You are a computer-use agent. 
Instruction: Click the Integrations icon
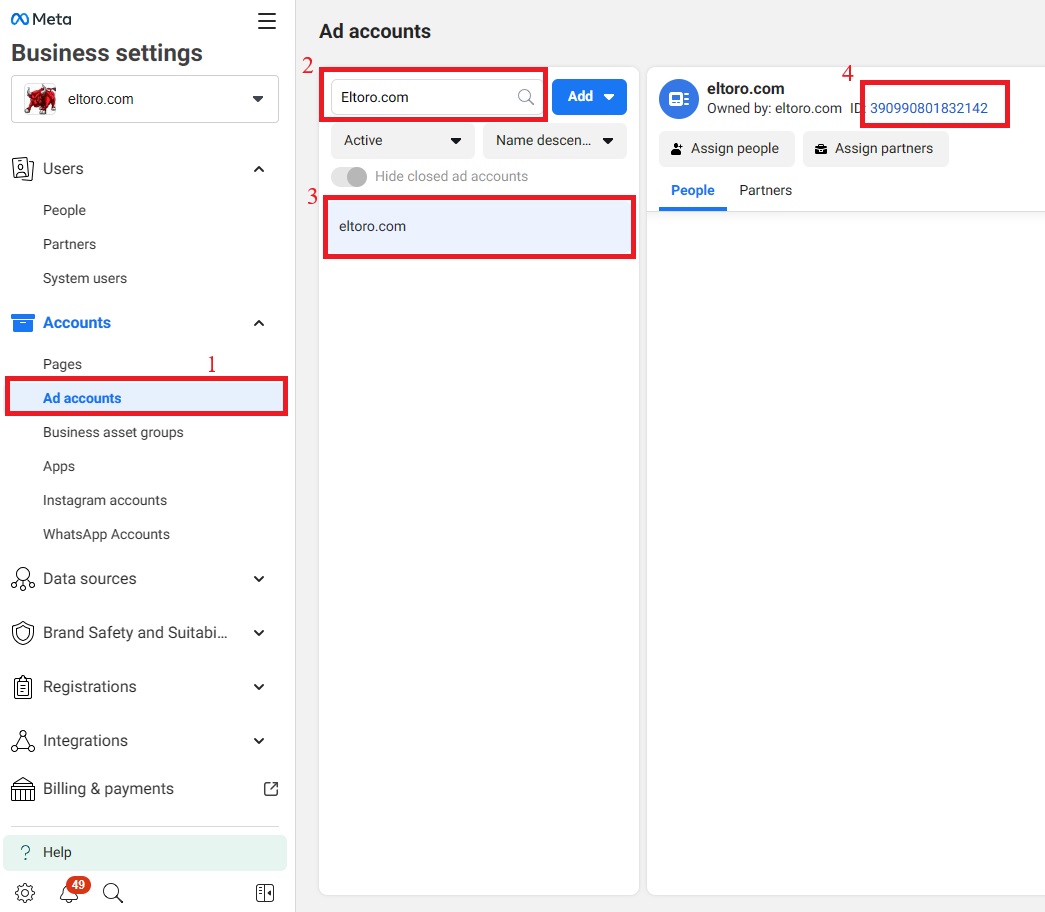(x=23, y=741)
